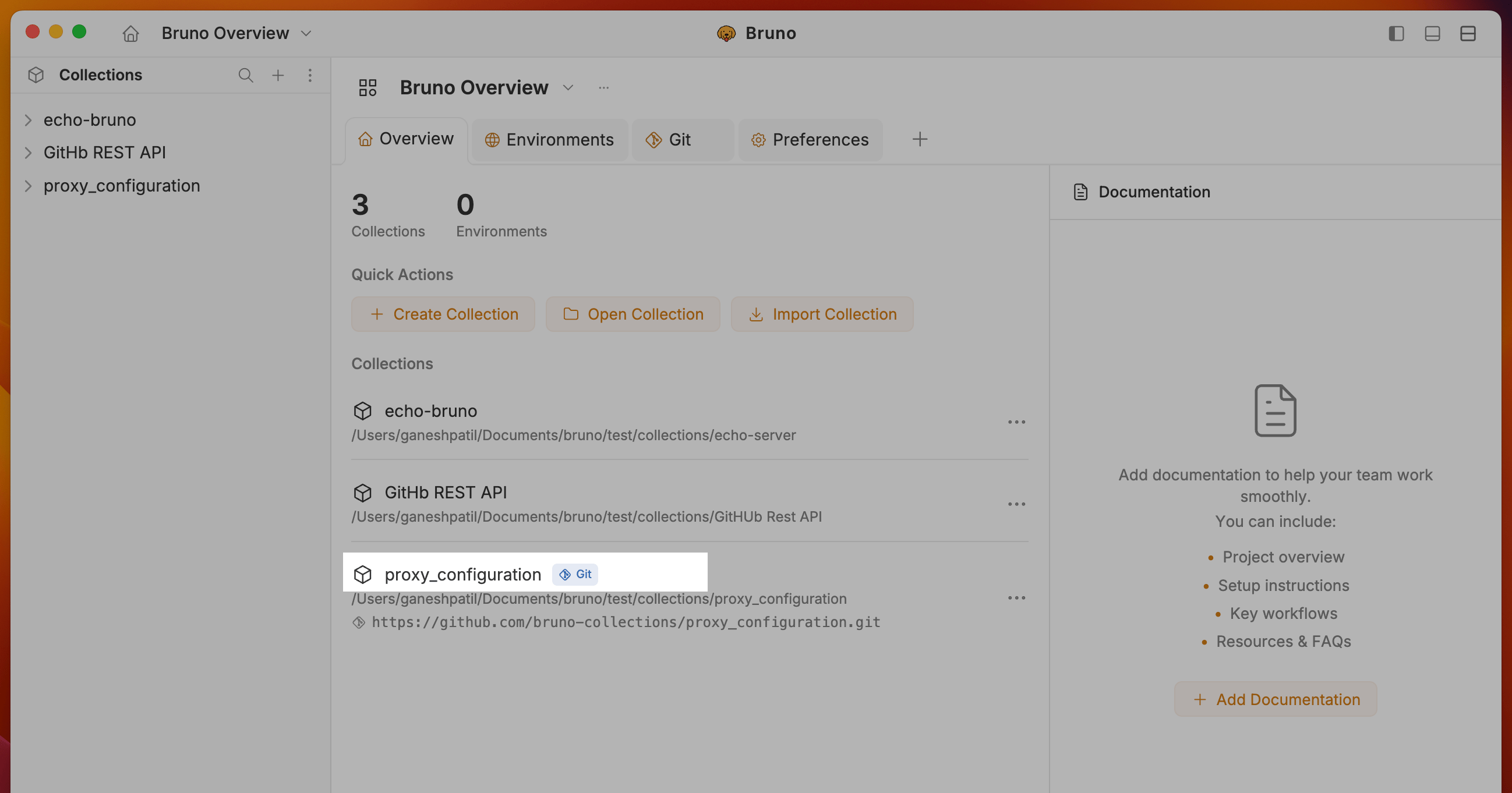Switch to the Environments tab

click(549, 140)
